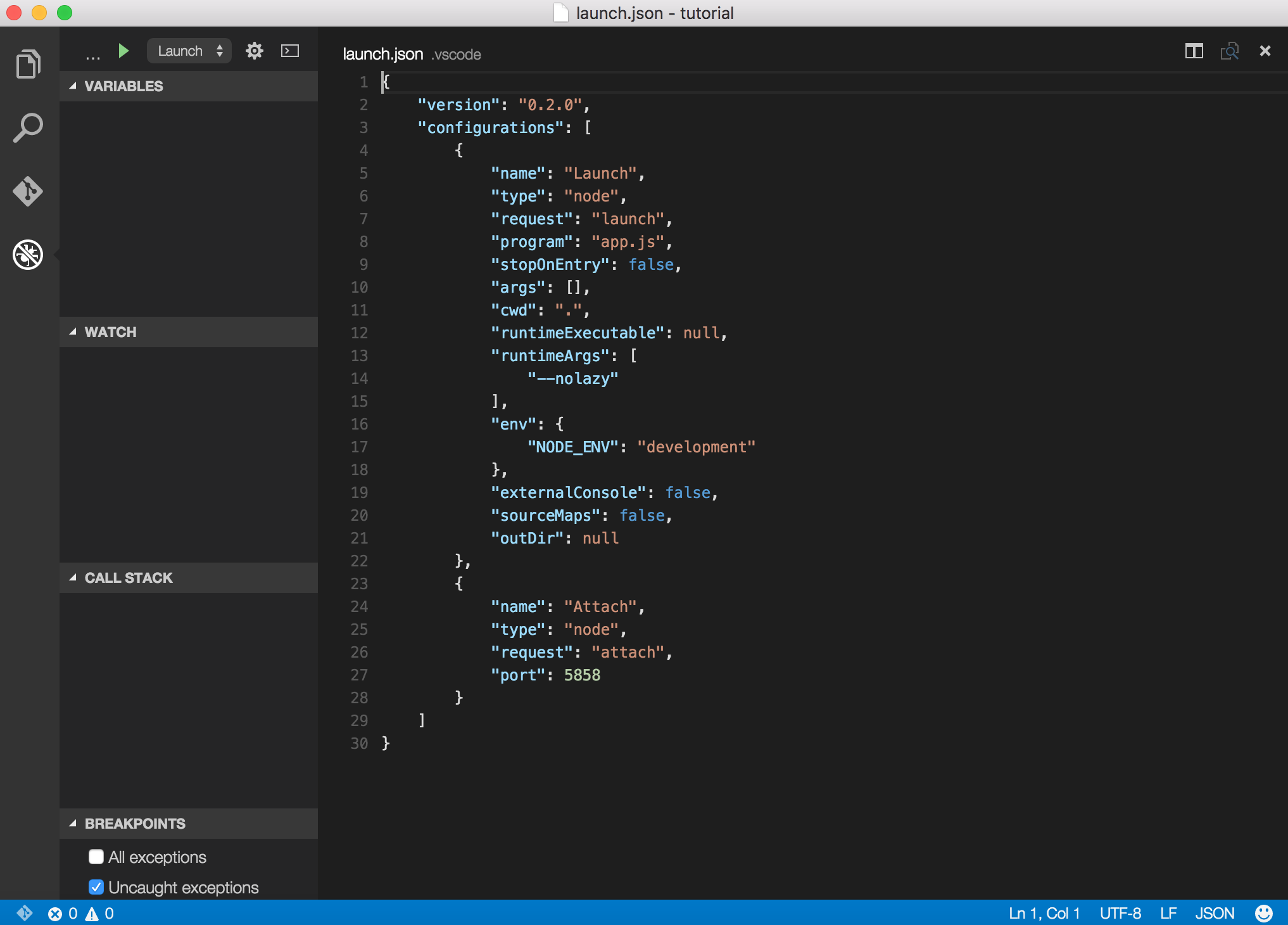Open the Debug Console icon
Screen dimensions: 1288x925
(289, 51)
